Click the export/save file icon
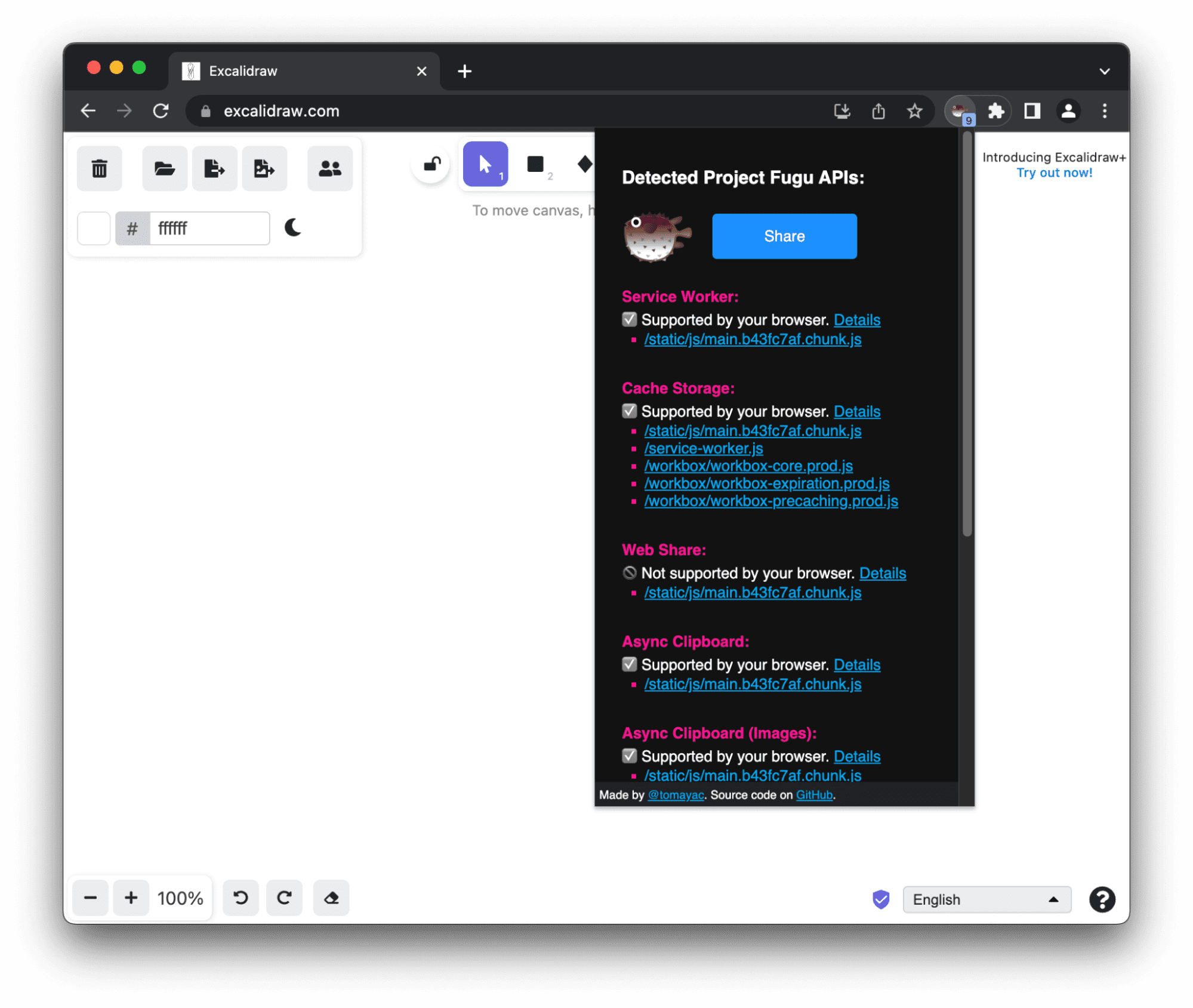This screenshot has width=1193, height=1008. coord(214,167)
